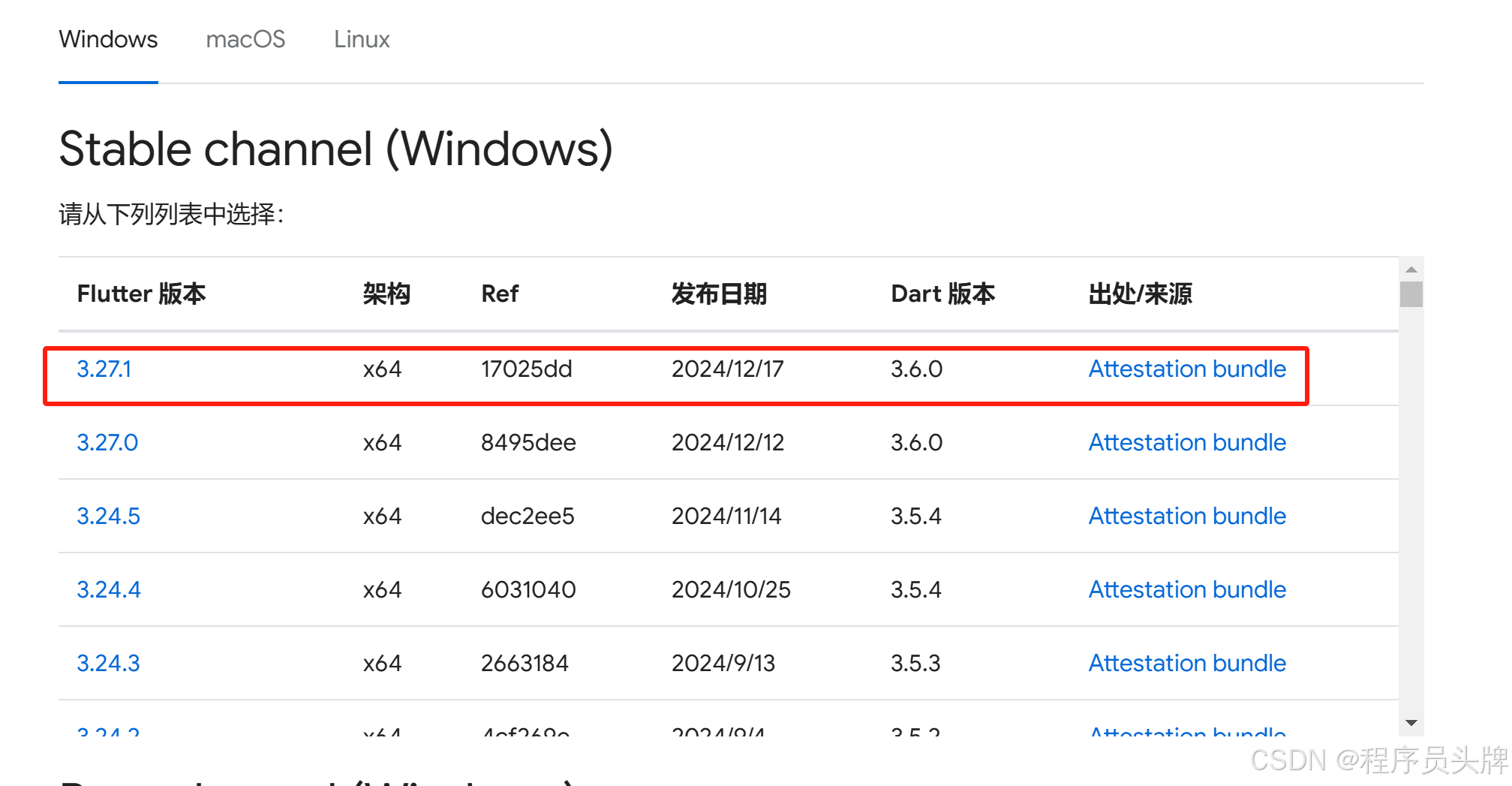The image size is (1512, 786).
Task: Open Attestation bundle for version 3.24.4
Action: [x=1187, y=589]
